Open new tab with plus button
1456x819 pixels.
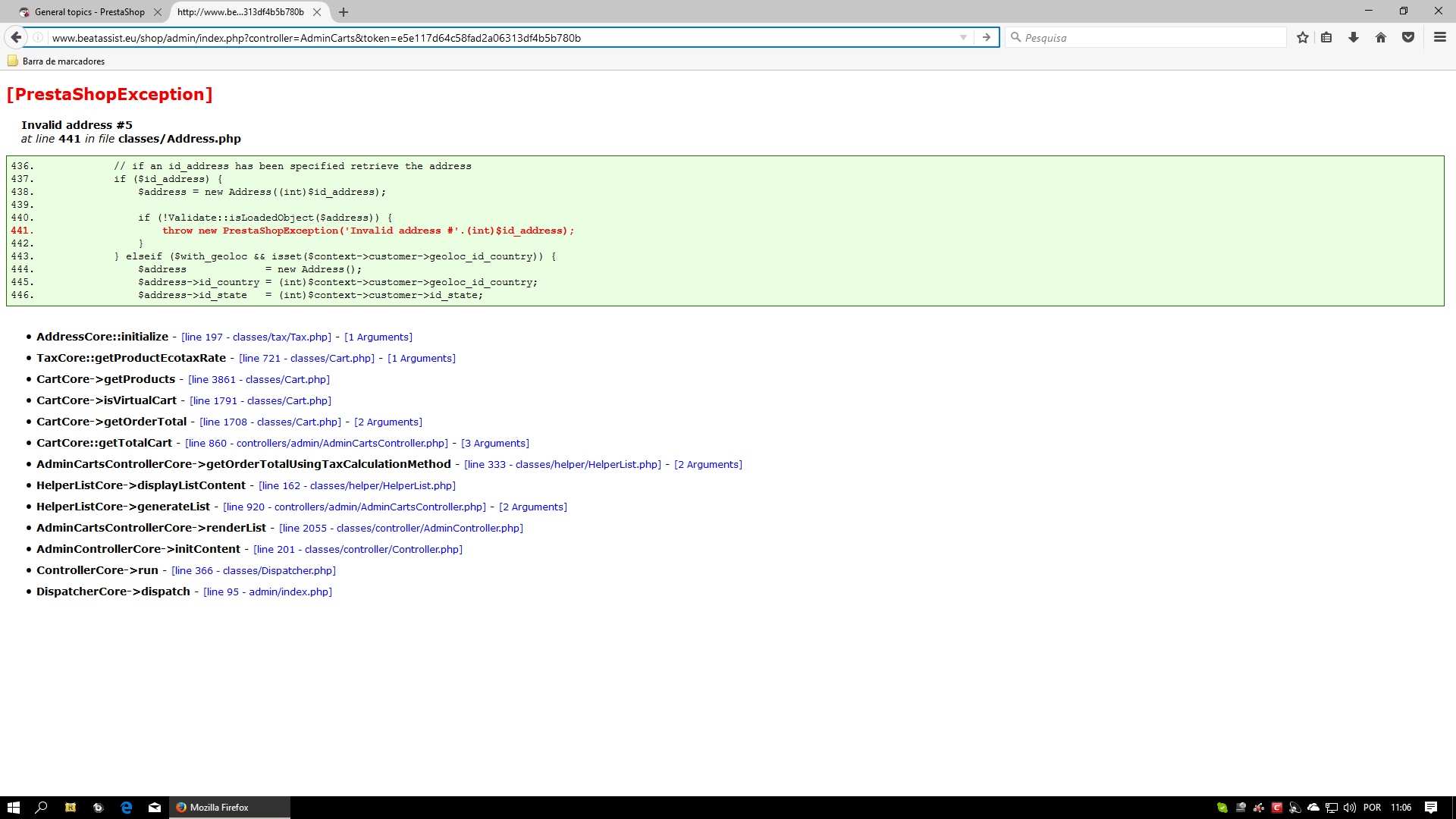(344, 12)
